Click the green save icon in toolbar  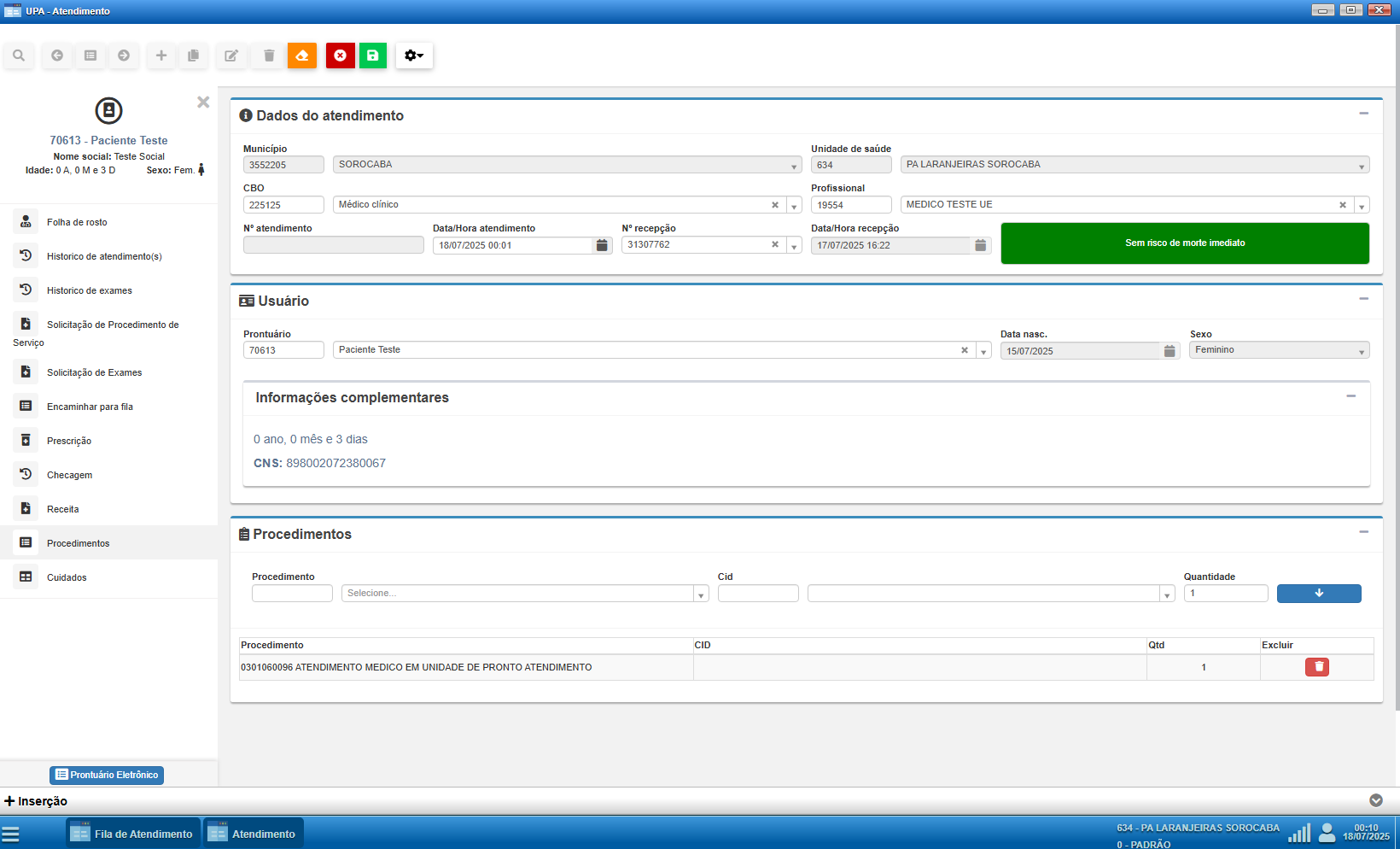[x=373, y=56]
